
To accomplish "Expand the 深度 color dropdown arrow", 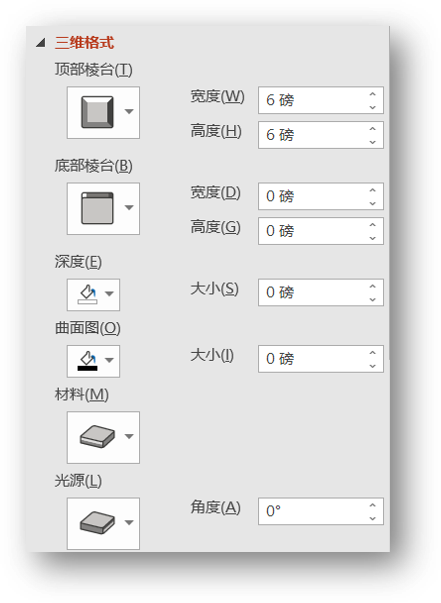I will (110, 294).
